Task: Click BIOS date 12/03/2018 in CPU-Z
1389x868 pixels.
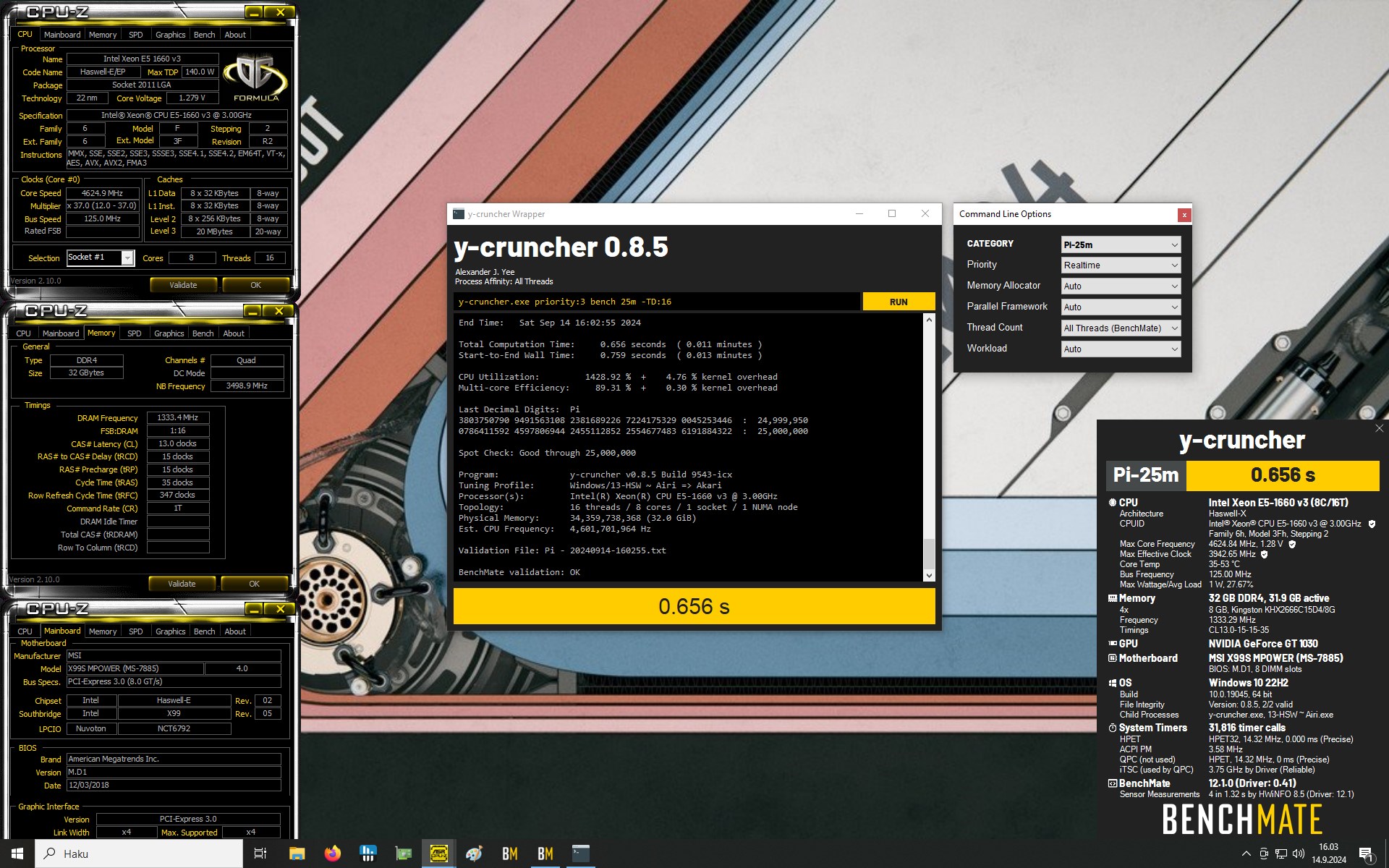Action: pos(174,785)
